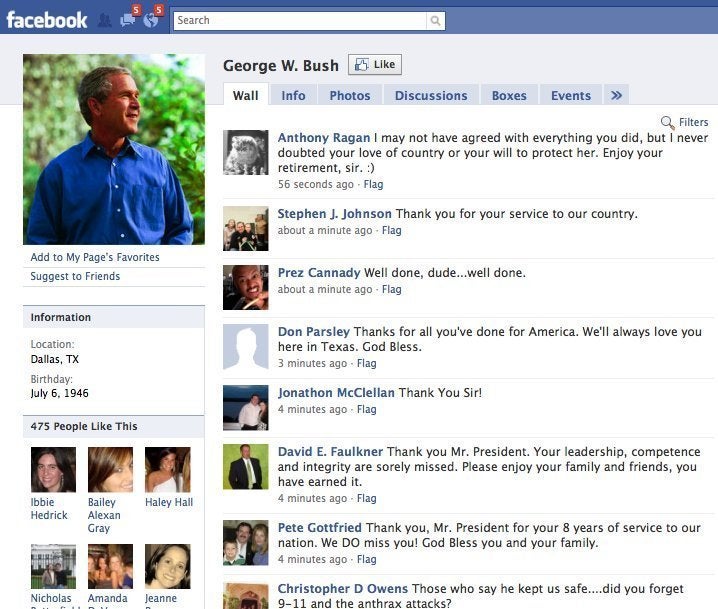Open Don Parsley's profile link
The height and width of the screenshot is (609, 718).
click(x=314, y=332)
